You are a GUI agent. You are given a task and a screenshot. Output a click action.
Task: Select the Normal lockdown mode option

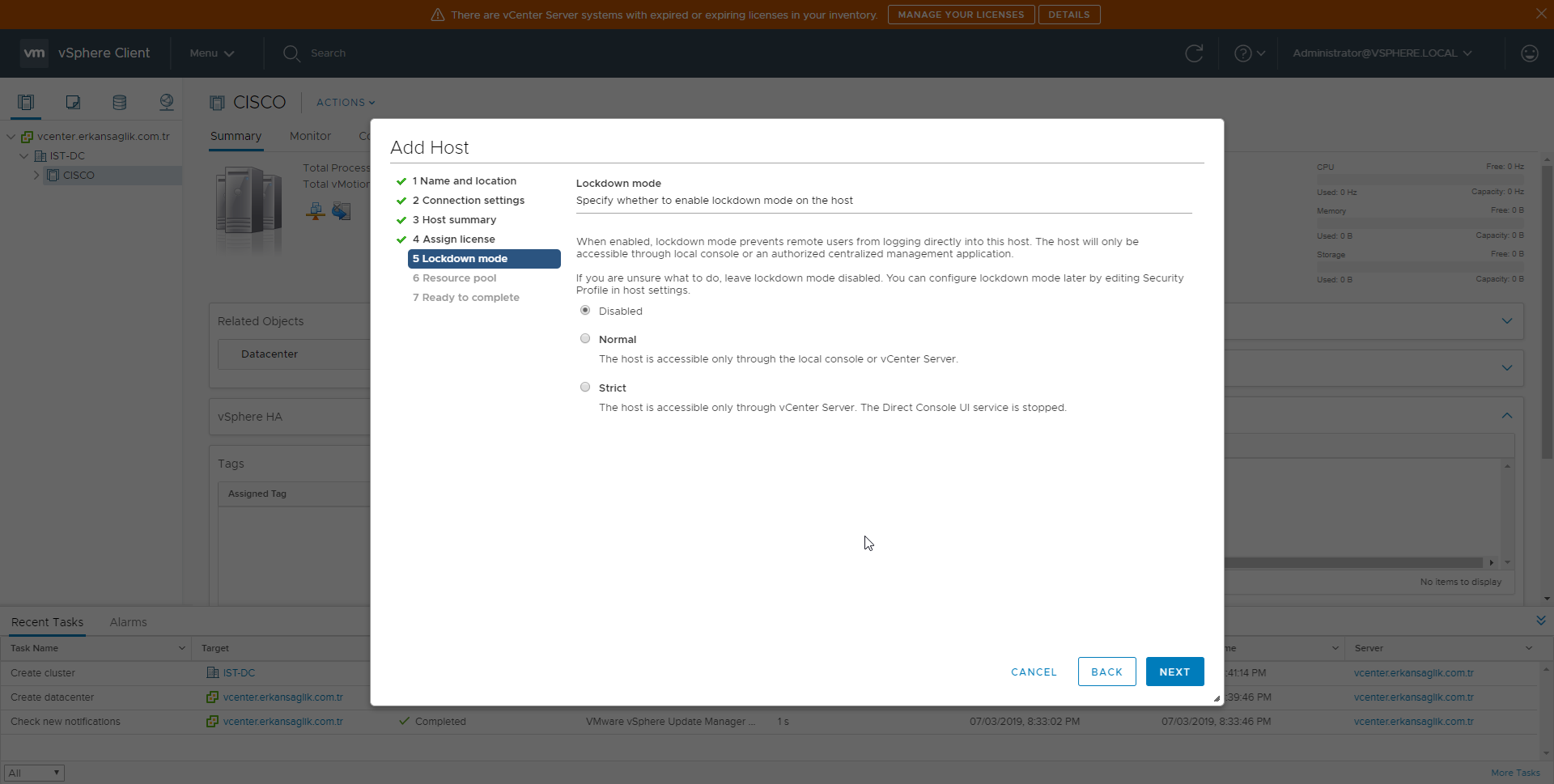(585, 339)
